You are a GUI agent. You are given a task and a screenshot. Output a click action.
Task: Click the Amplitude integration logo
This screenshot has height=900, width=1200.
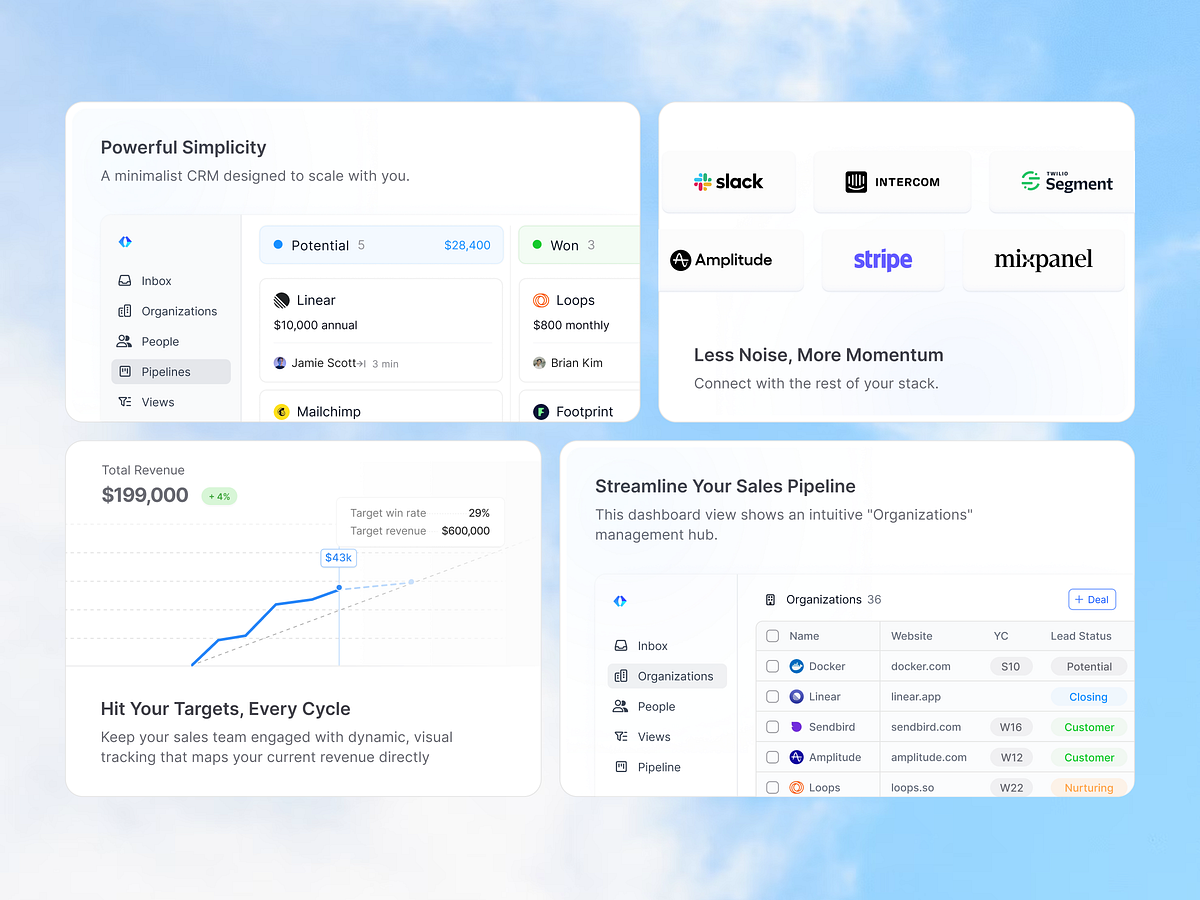pyautogui.click(x=721, y=260)
